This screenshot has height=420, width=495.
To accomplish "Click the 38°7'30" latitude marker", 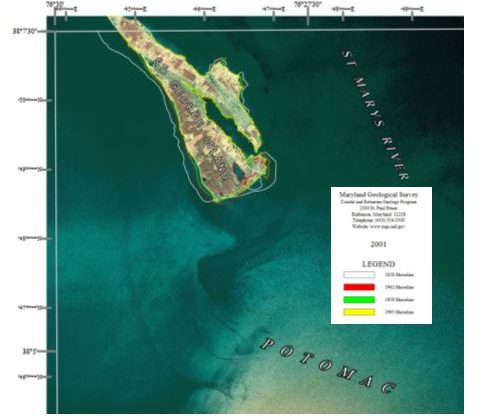I will point(29,31).
